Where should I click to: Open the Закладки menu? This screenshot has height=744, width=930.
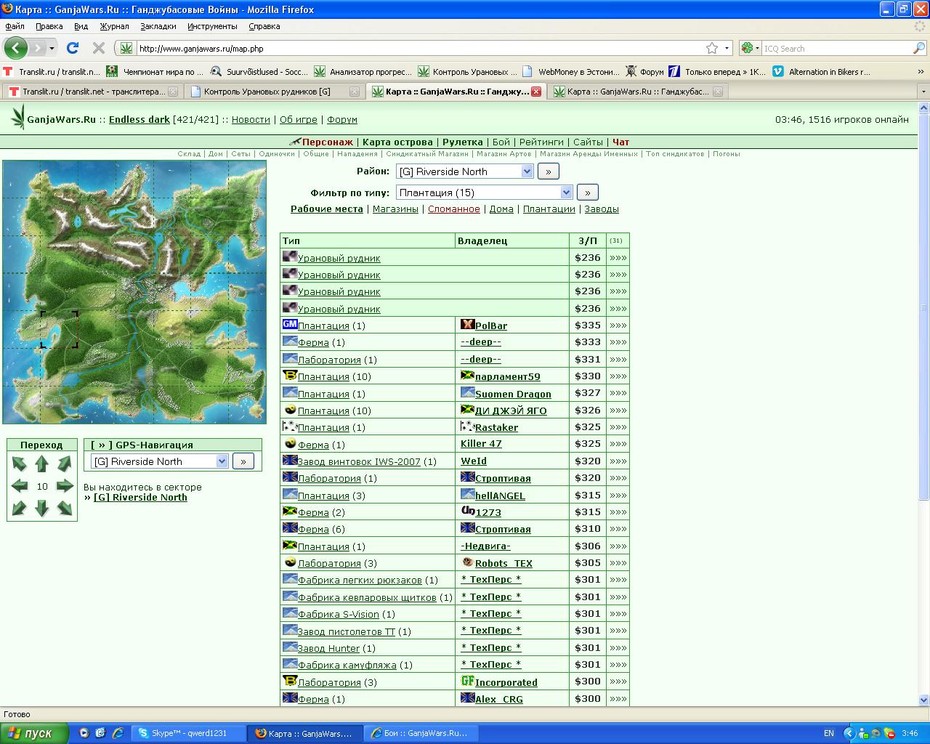coord(158,26)
